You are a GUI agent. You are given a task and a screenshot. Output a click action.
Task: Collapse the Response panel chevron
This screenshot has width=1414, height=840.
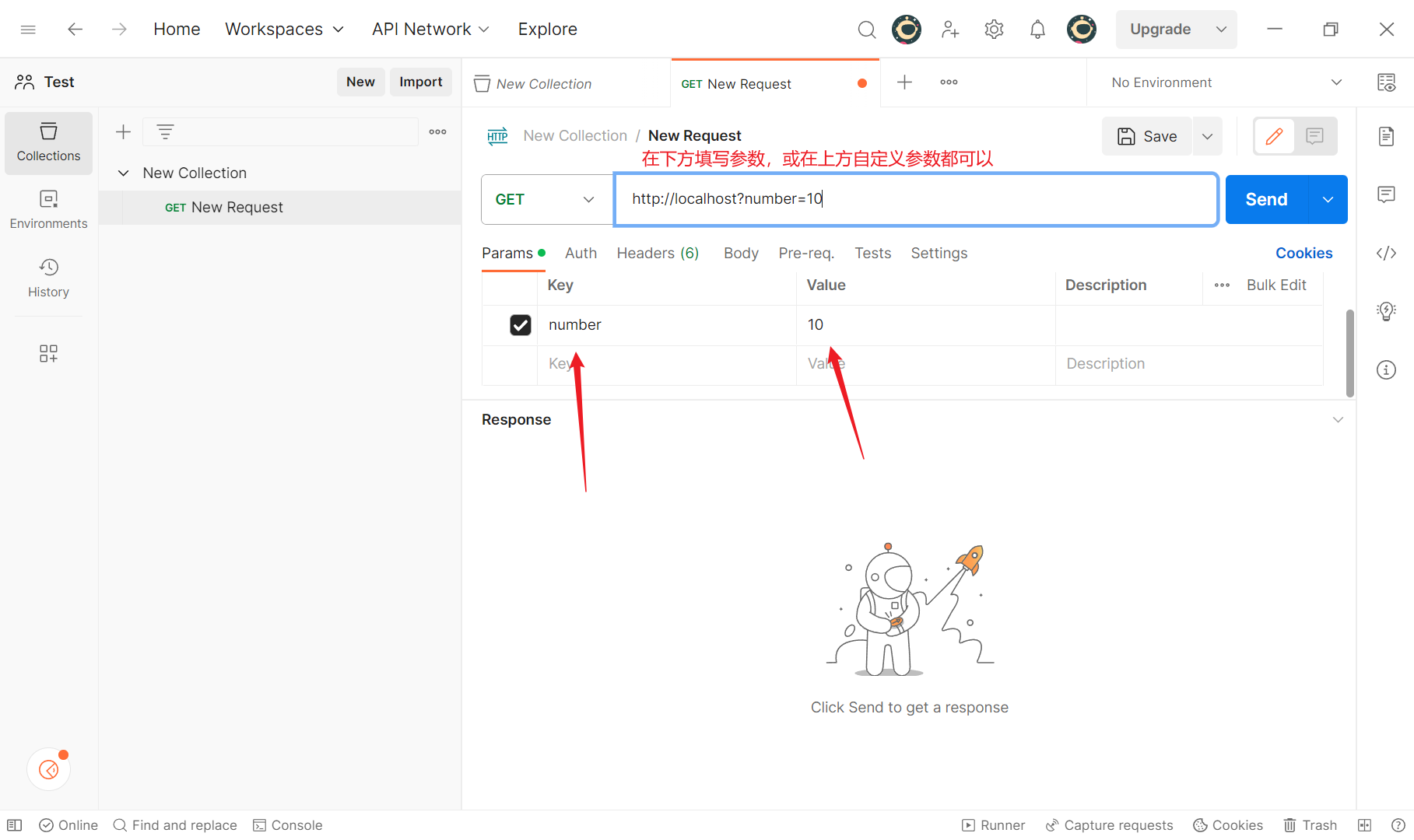[1338, 420]
